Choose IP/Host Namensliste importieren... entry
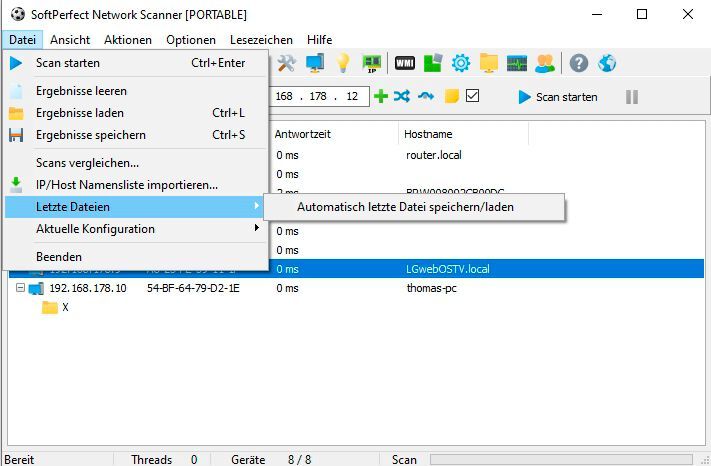The height and width of the screenshot is (466, 711). [136, 185]
